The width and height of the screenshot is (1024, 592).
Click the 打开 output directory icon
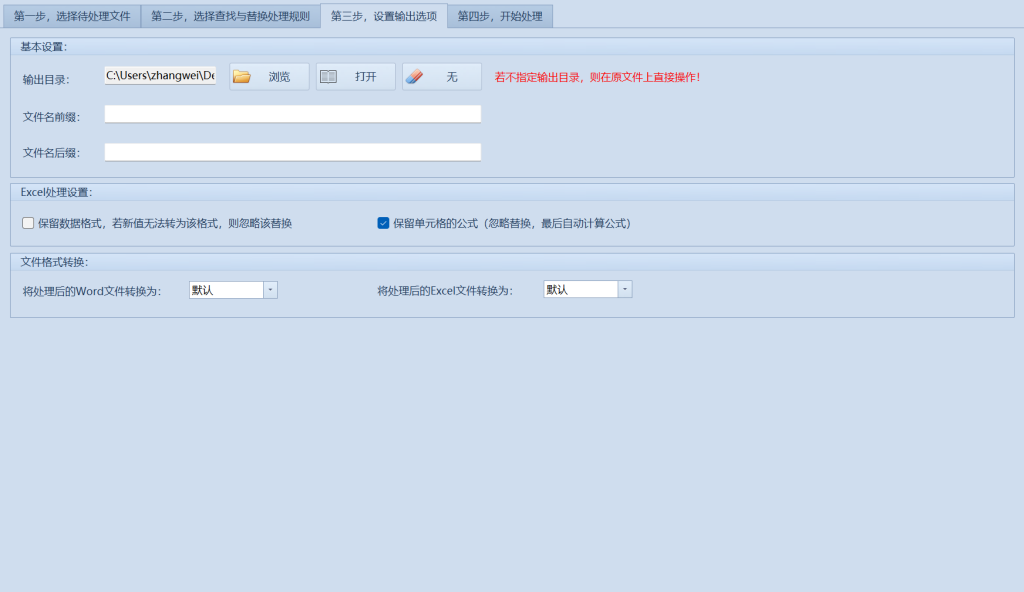point(328,76)
